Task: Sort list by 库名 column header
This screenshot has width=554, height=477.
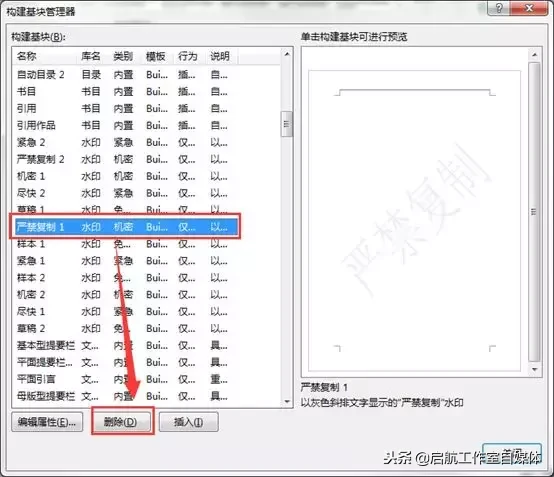Action: (x=93, y=56)
